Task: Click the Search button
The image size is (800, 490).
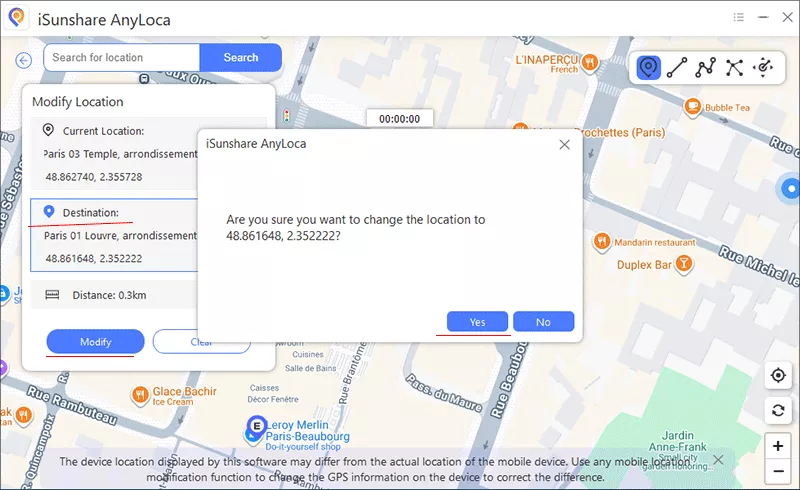Action: pos(241,57)
